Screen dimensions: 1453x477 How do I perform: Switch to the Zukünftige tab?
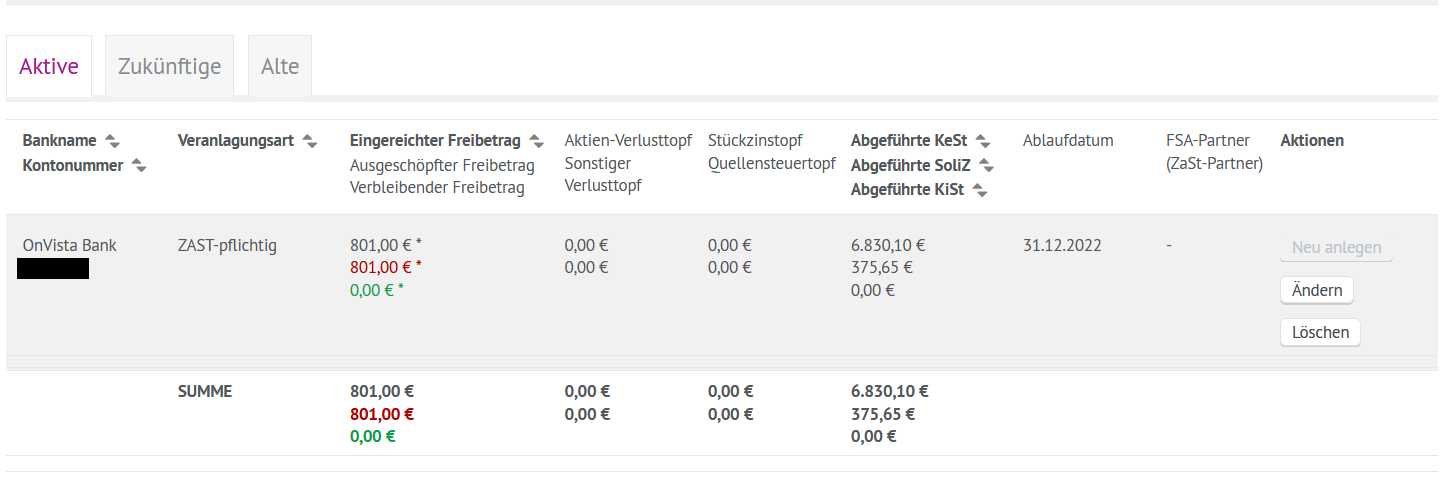tap(169, 67)
